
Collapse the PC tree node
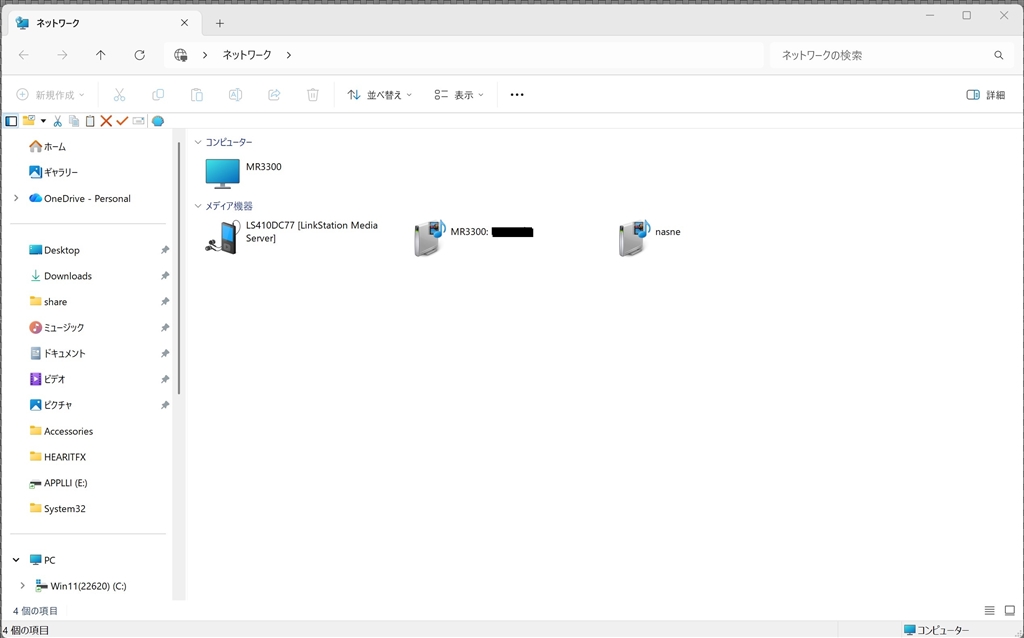point(16,560)
